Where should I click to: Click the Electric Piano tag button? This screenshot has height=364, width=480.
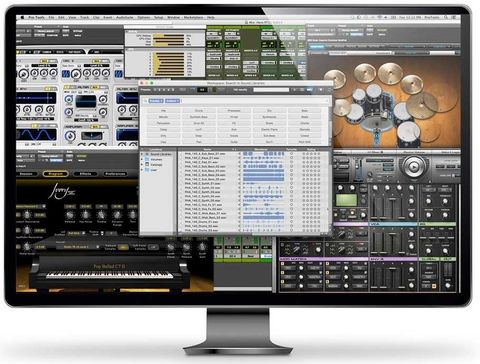(x=269, y=130)
